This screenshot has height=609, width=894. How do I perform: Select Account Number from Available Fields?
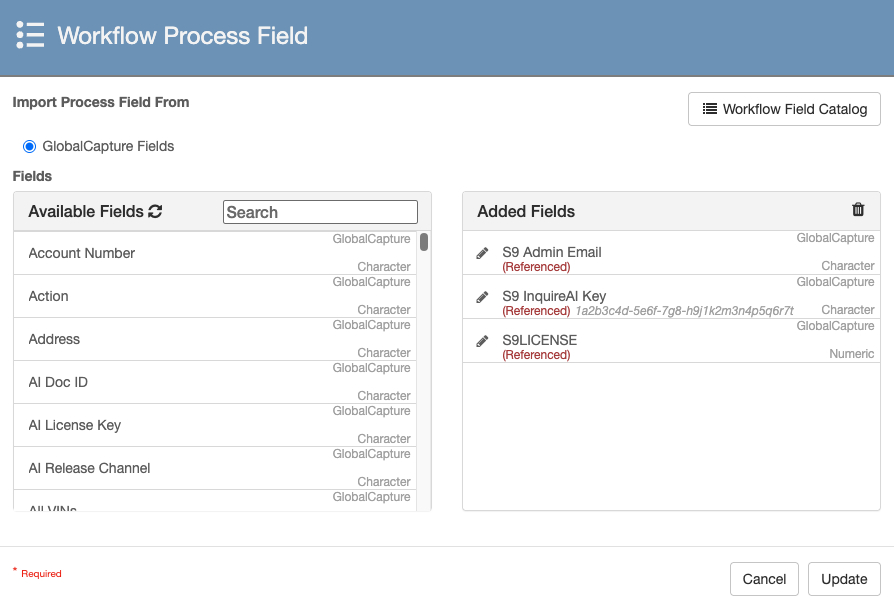[x=82, y=254]
